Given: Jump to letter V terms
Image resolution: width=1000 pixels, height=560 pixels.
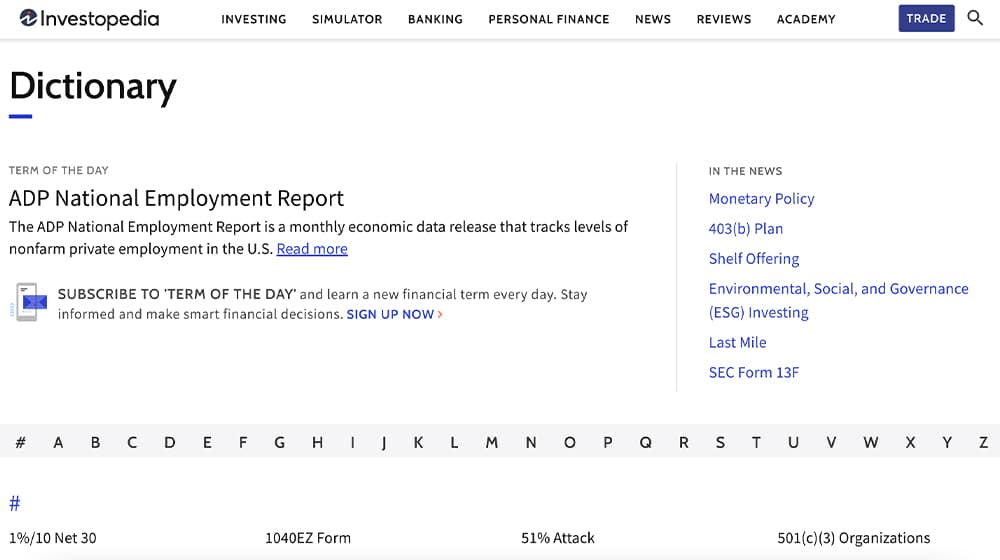Looking at the screenshot, I should [x=831, y=442].
